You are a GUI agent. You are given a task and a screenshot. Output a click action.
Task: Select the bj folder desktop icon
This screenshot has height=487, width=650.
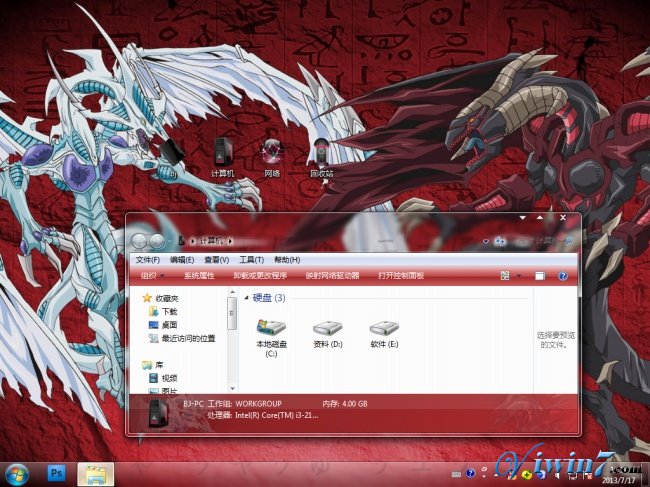173,159
